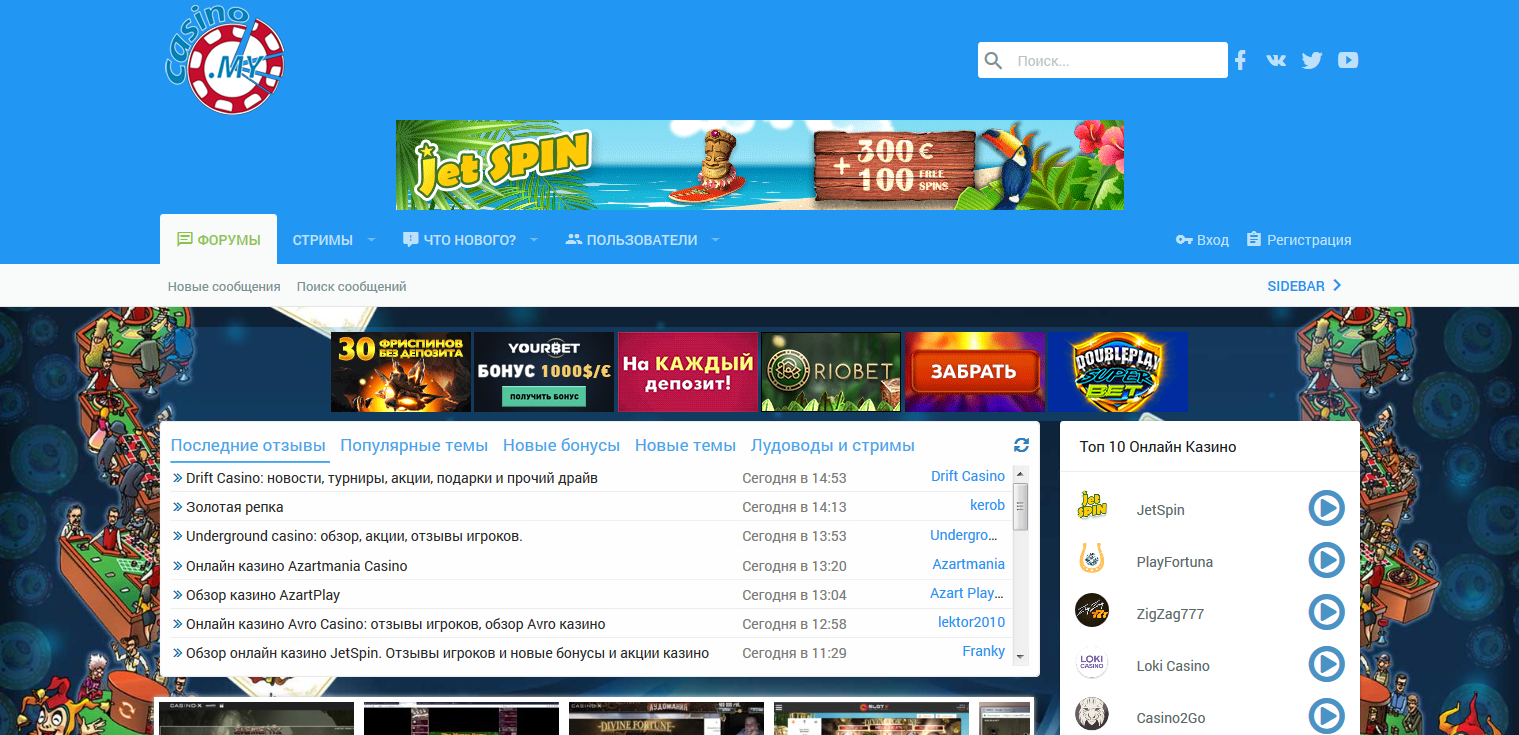
Task: Click the Loki Casino logo
Action: pos(1092,662)
